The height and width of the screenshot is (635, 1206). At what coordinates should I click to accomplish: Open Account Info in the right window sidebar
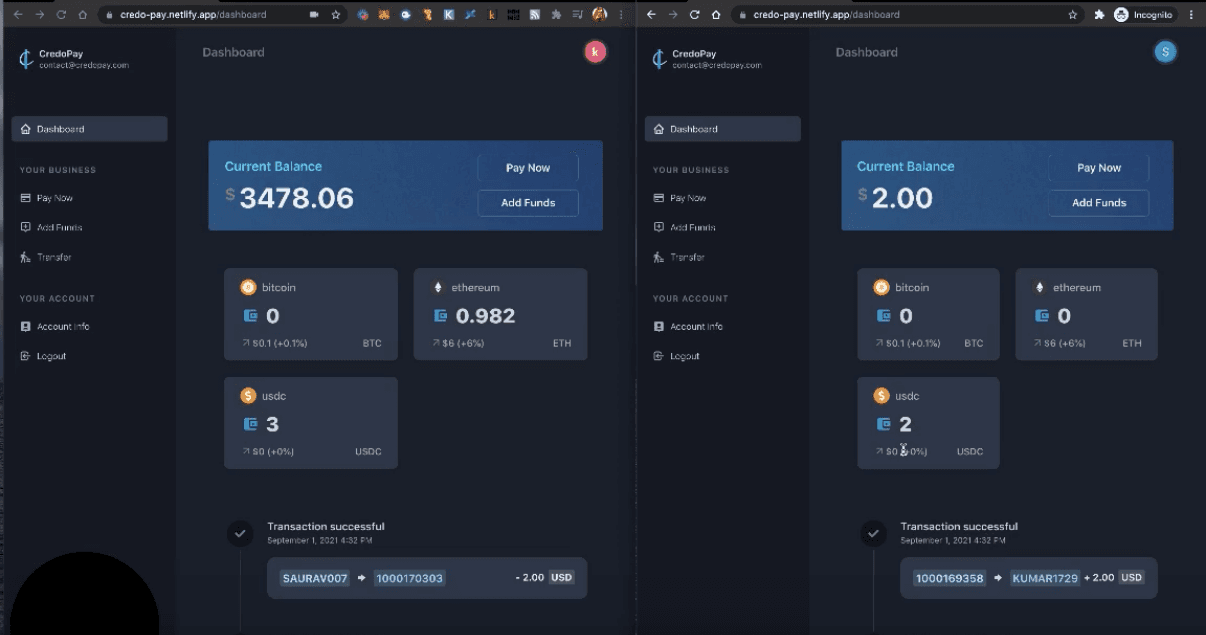click(x=689, y=326)
